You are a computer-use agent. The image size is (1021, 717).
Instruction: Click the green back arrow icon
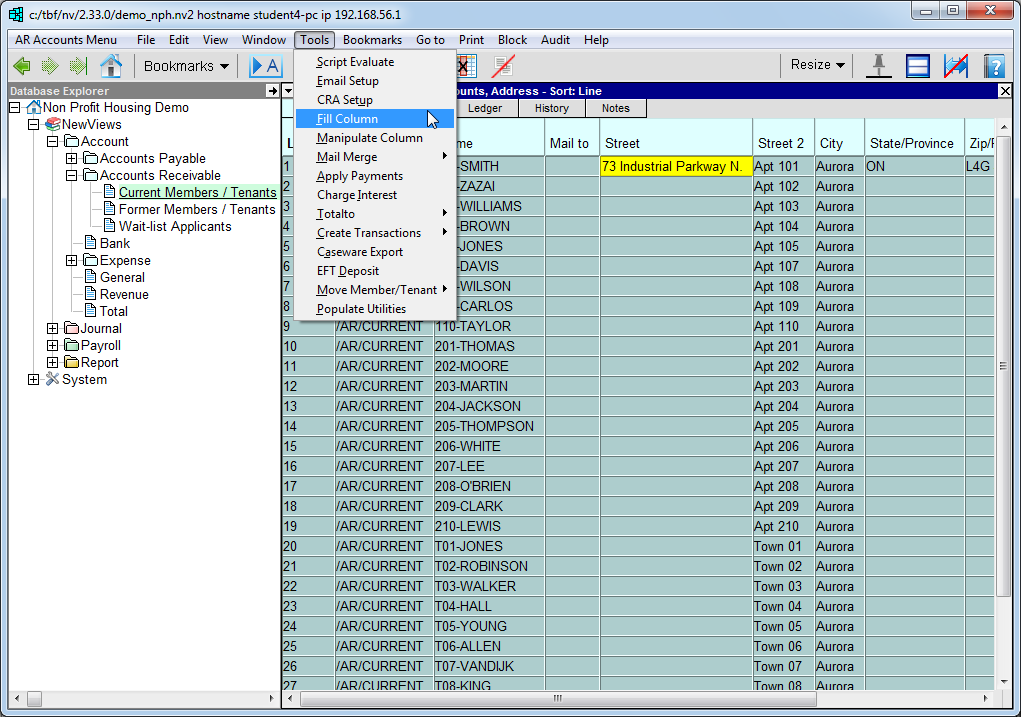point(22,66)
